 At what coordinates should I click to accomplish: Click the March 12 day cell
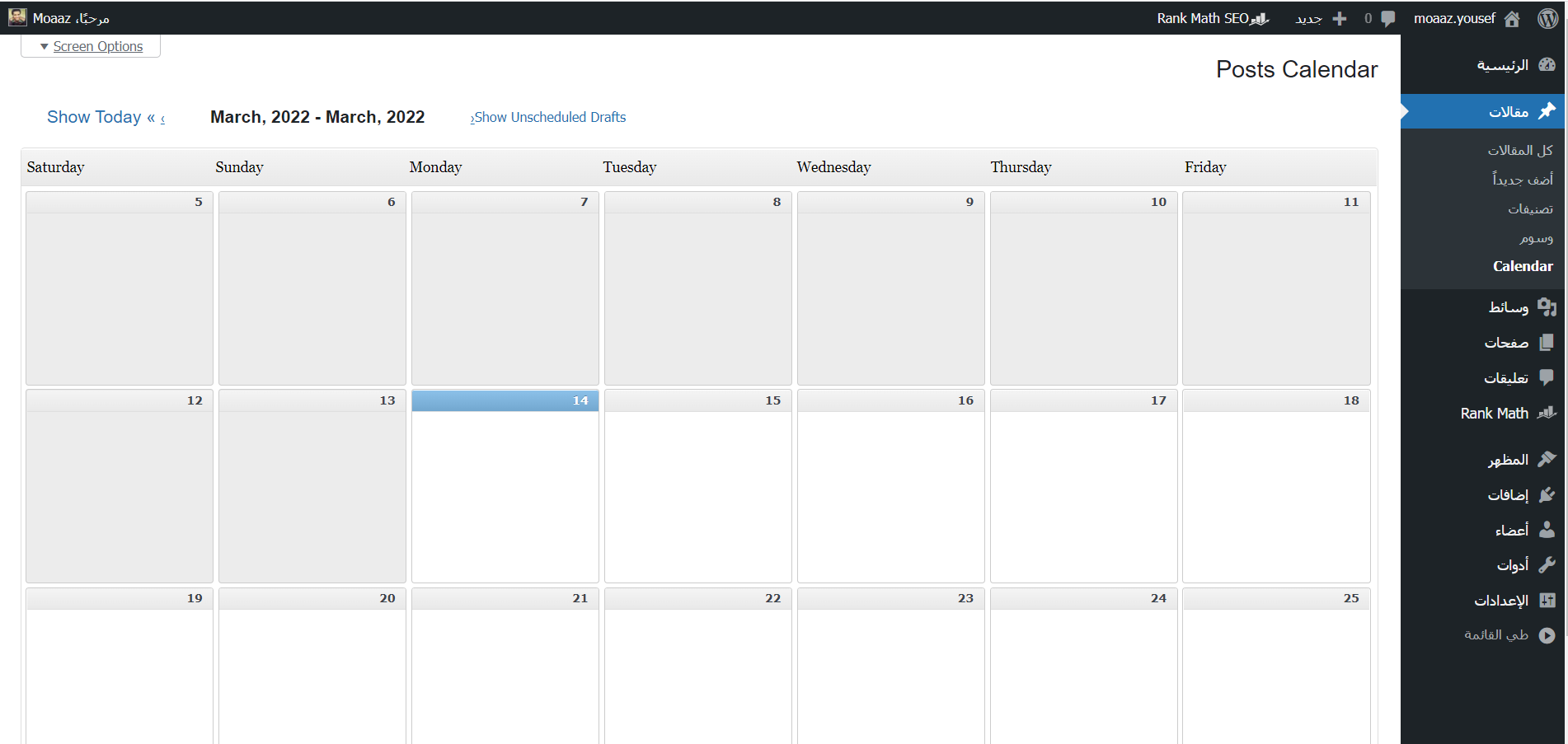tap(120, 486)
